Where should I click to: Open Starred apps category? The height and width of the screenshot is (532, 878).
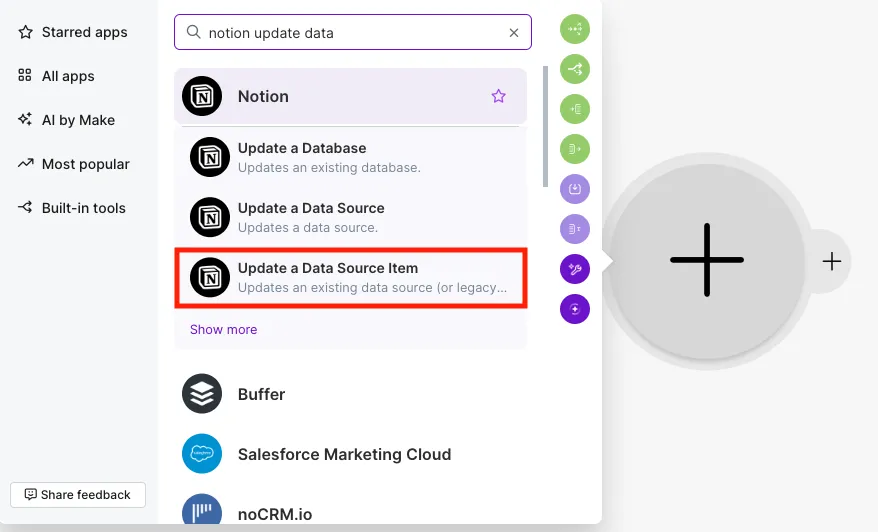73,32
